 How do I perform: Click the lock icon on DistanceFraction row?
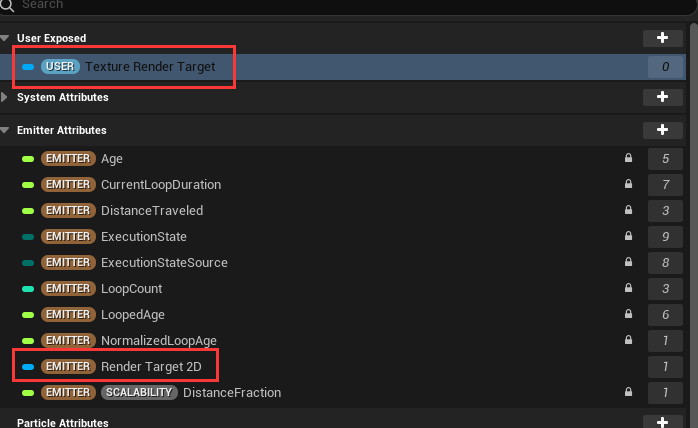point(628,391)
